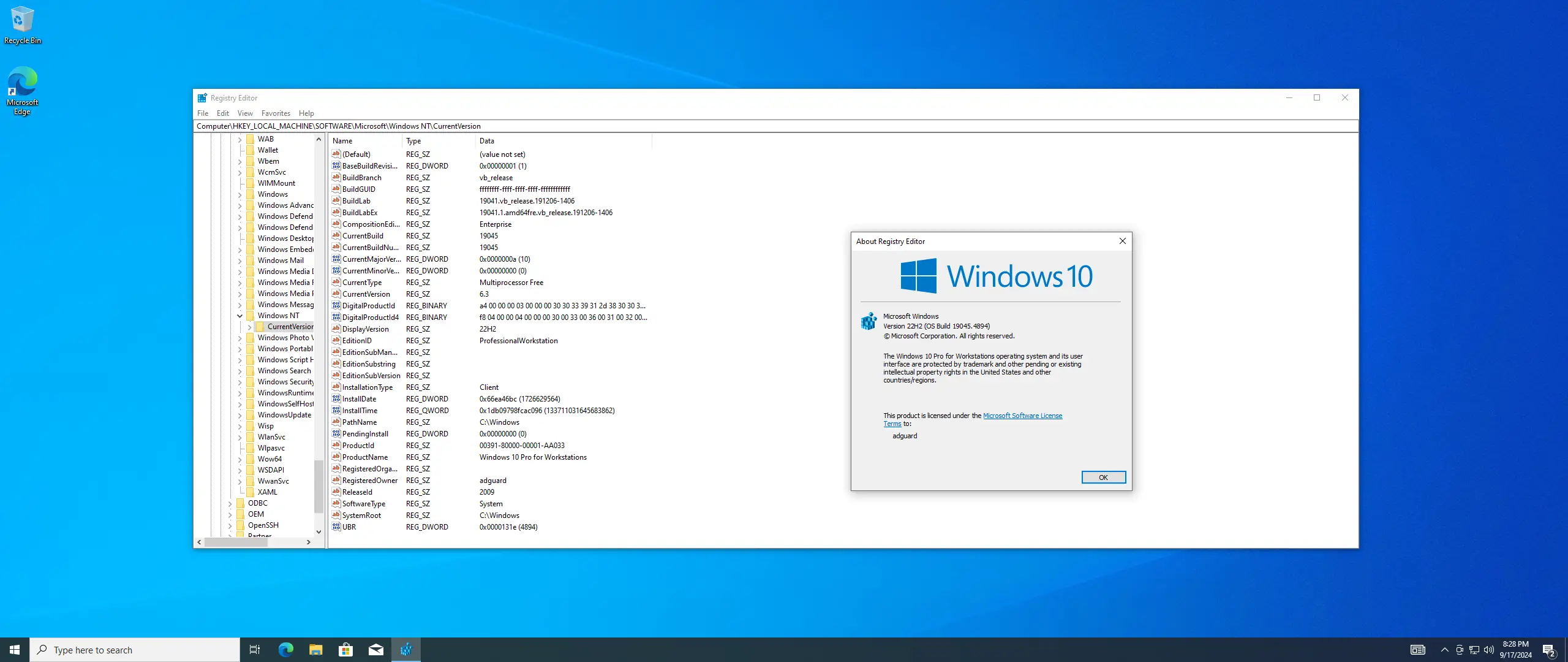Click the Registry Editor taskbar icon

click(x=406, y=650)
